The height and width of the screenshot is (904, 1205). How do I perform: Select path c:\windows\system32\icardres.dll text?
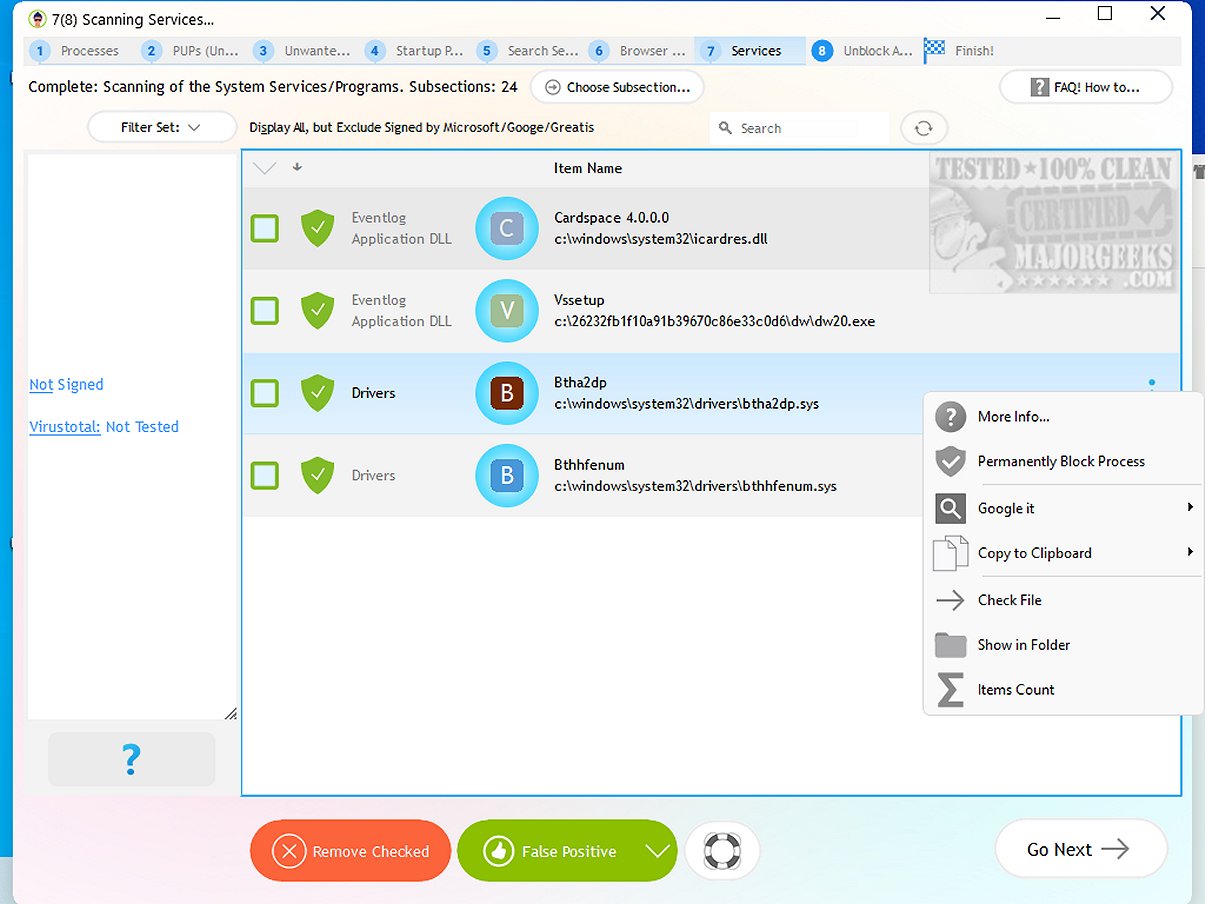pyautogui.click(x=661, y=239)
